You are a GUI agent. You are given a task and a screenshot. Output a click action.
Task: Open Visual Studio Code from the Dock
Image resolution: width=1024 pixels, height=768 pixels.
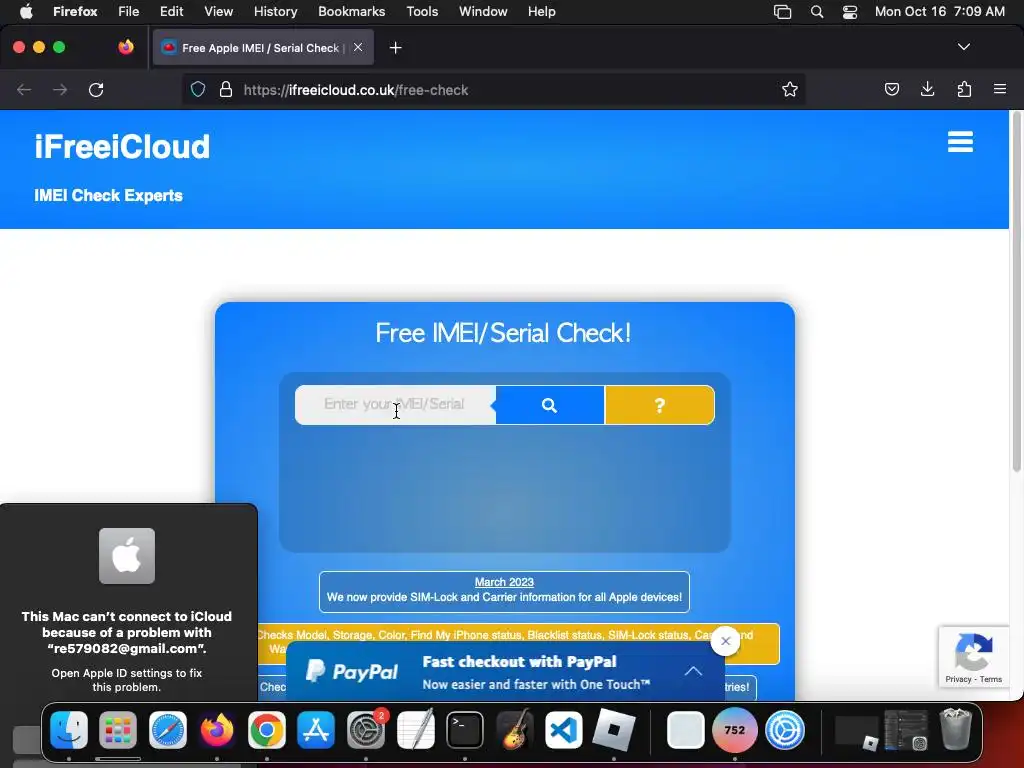(x=564, y=729)
